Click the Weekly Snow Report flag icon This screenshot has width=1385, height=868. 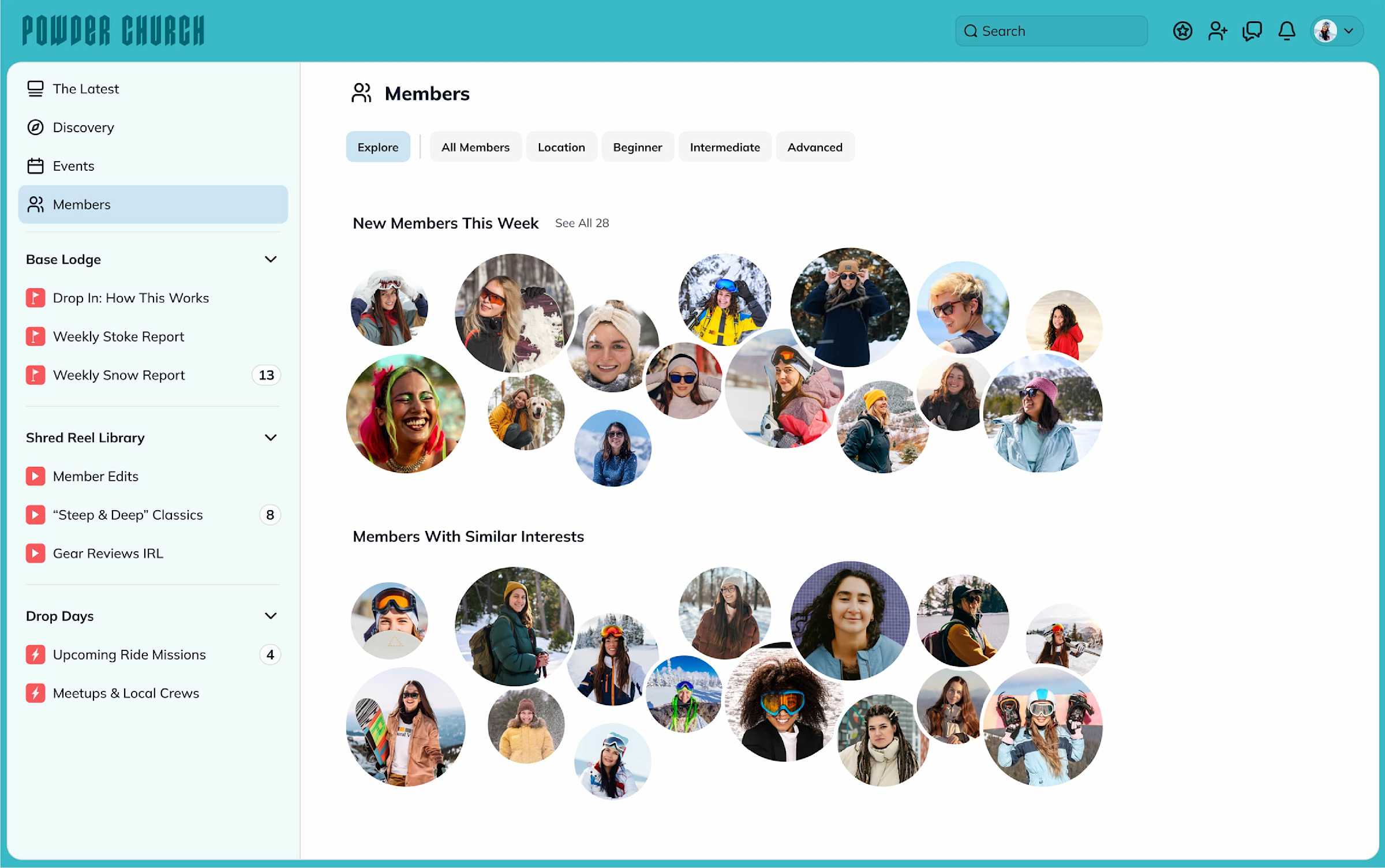(x=35, y=375)
